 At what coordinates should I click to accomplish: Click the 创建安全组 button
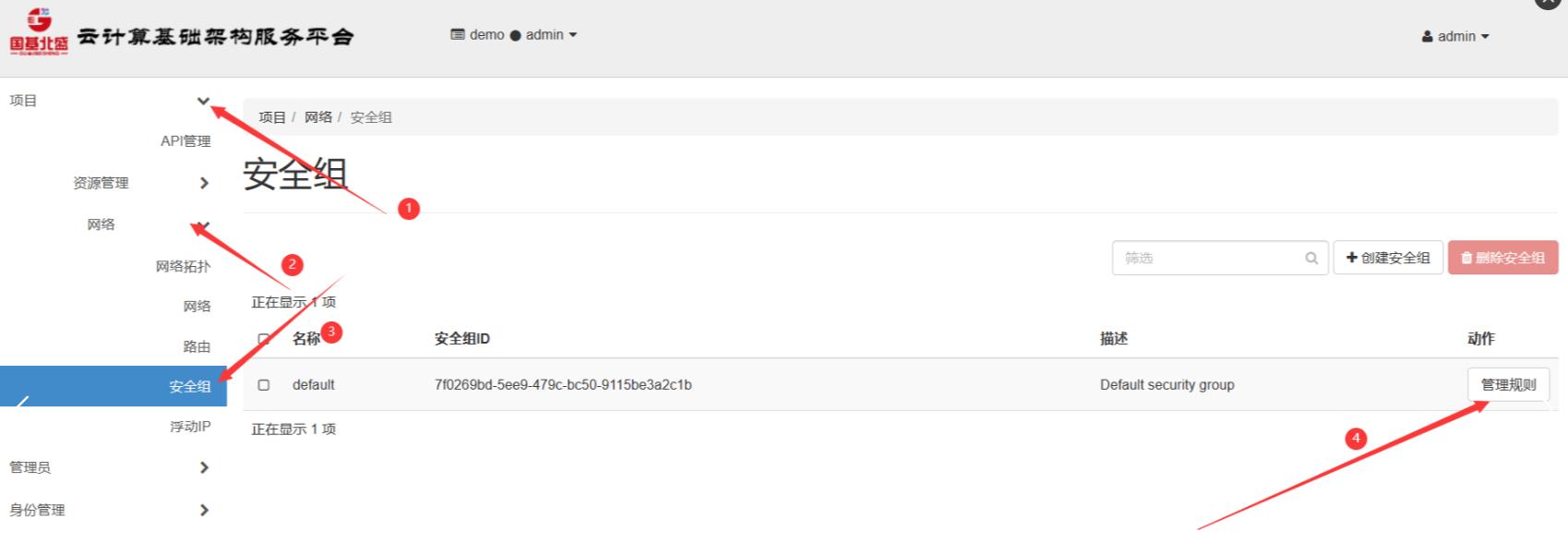(x=1388, y=258)
